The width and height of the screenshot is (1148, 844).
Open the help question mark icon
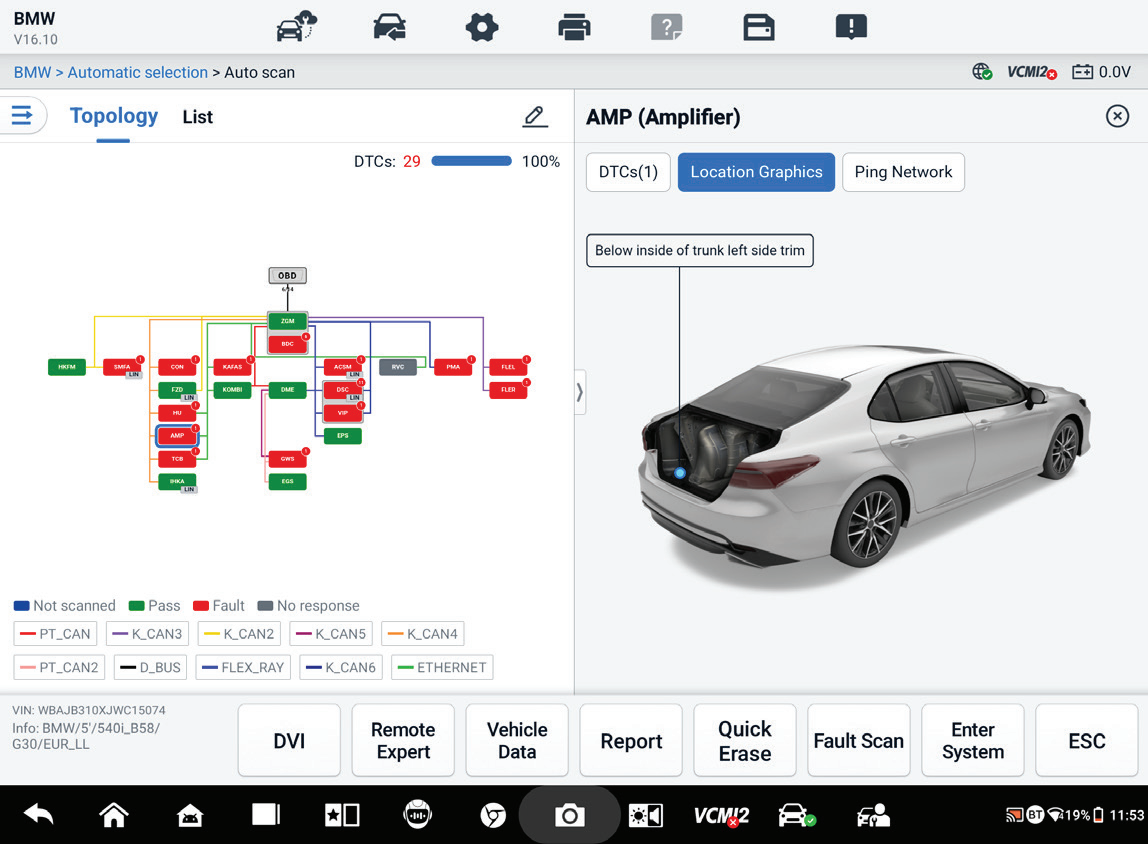(666, 29)
